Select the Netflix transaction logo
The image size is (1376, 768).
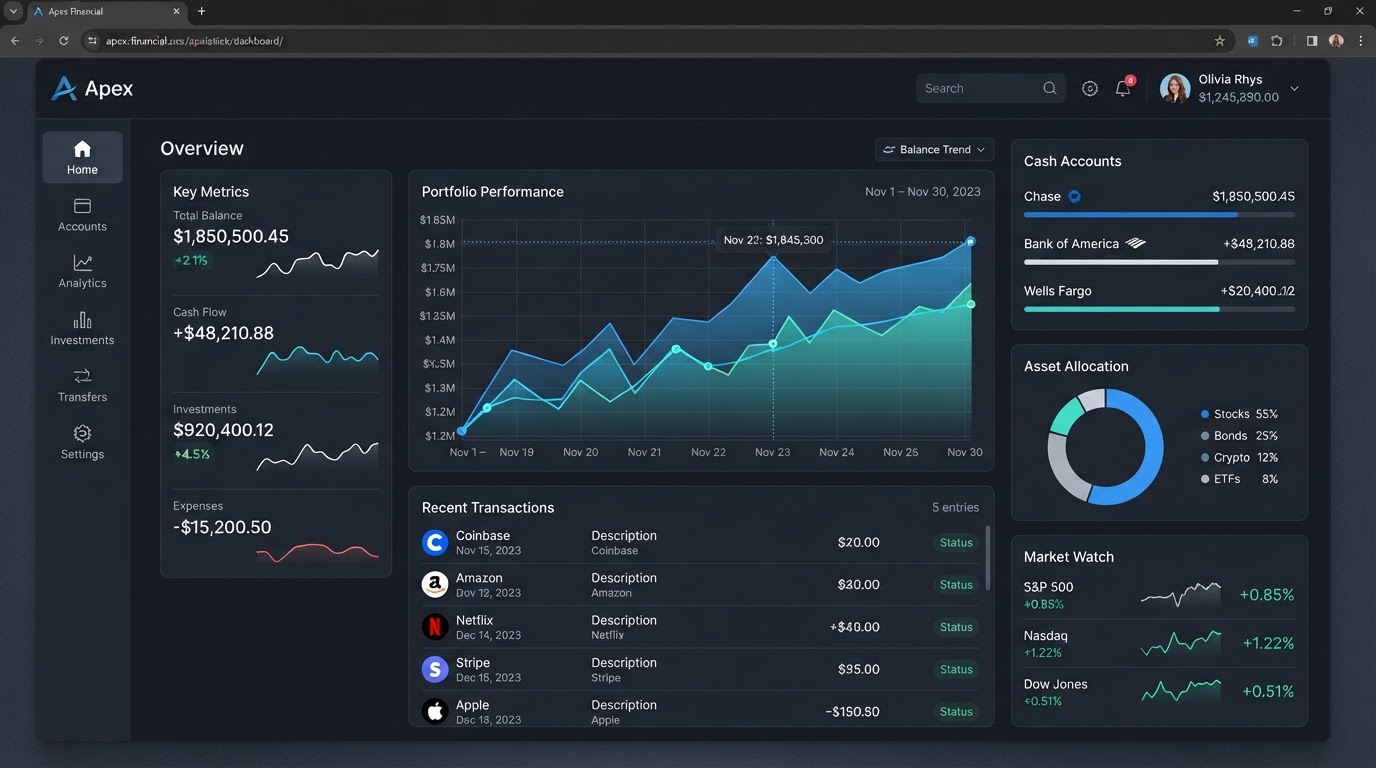(x=435, y=627)
